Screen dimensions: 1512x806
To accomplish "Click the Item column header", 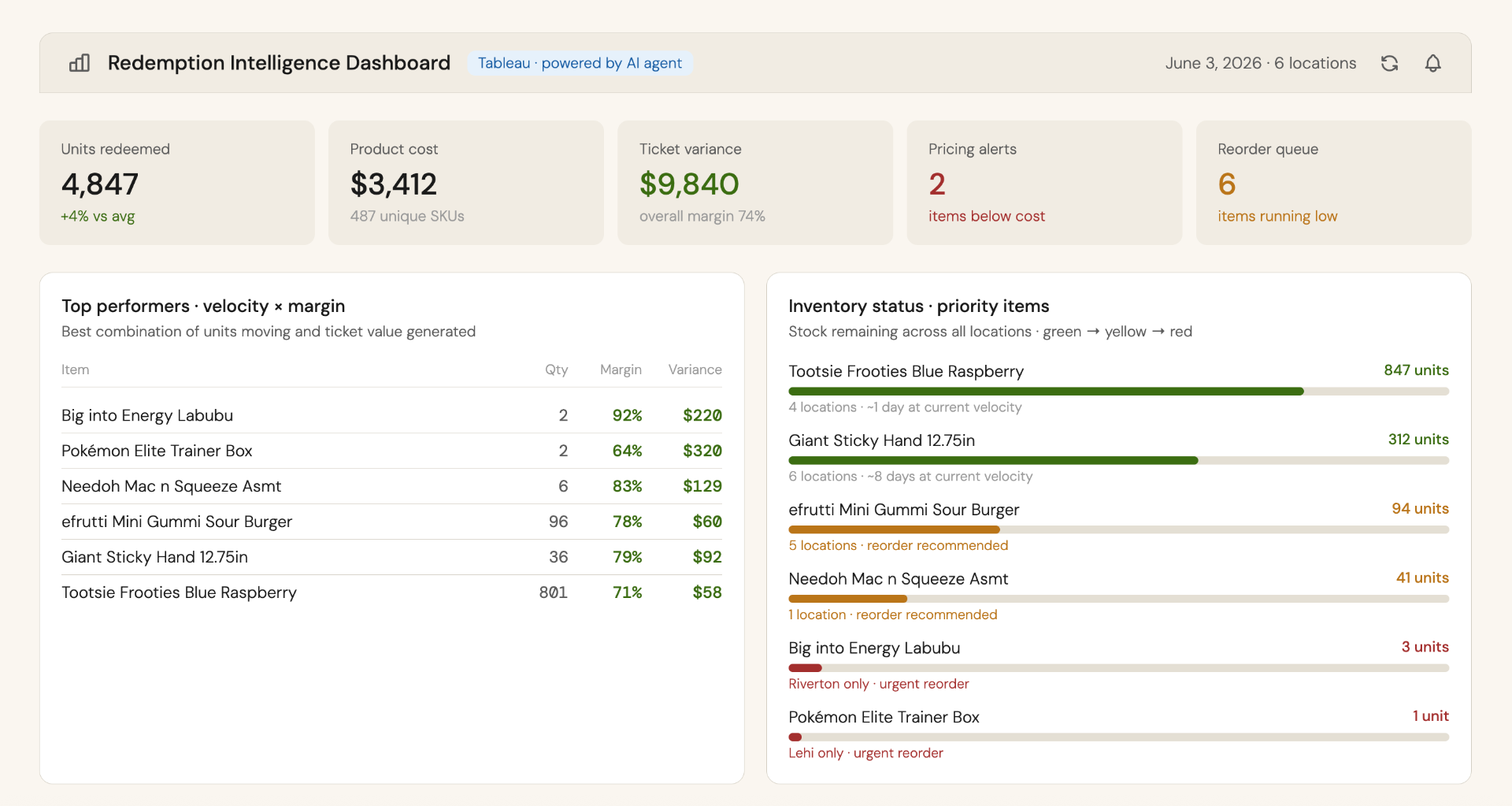I will [x=76, y=370].
